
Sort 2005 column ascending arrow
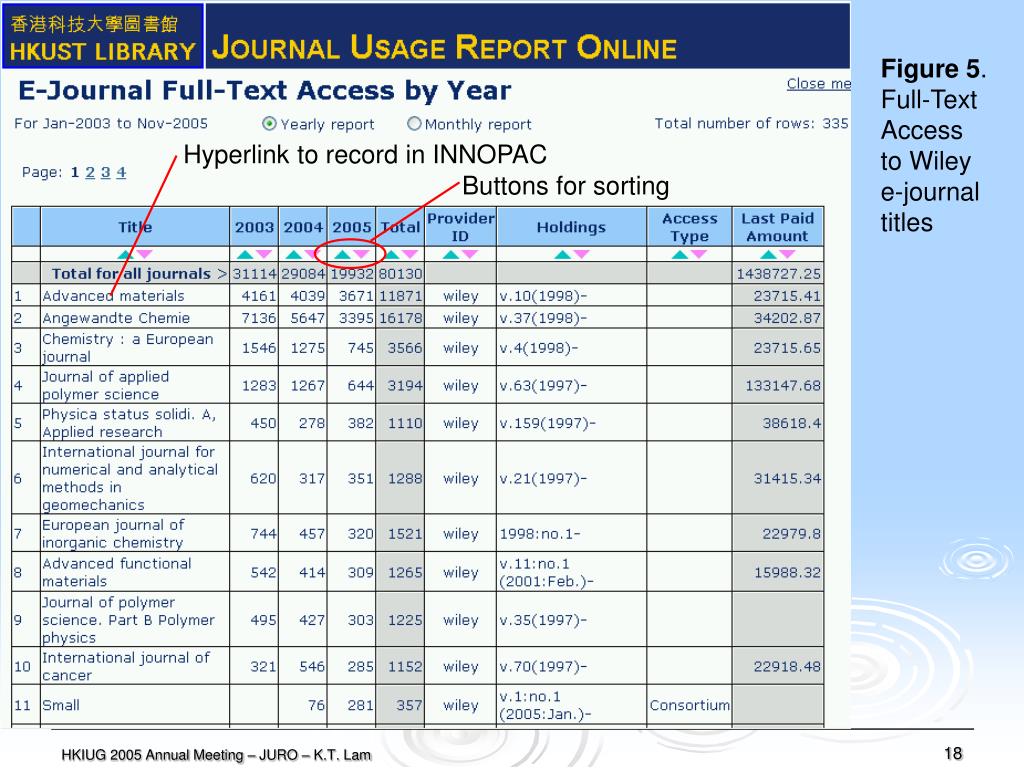pyautogui.click(x=342, y=254)
